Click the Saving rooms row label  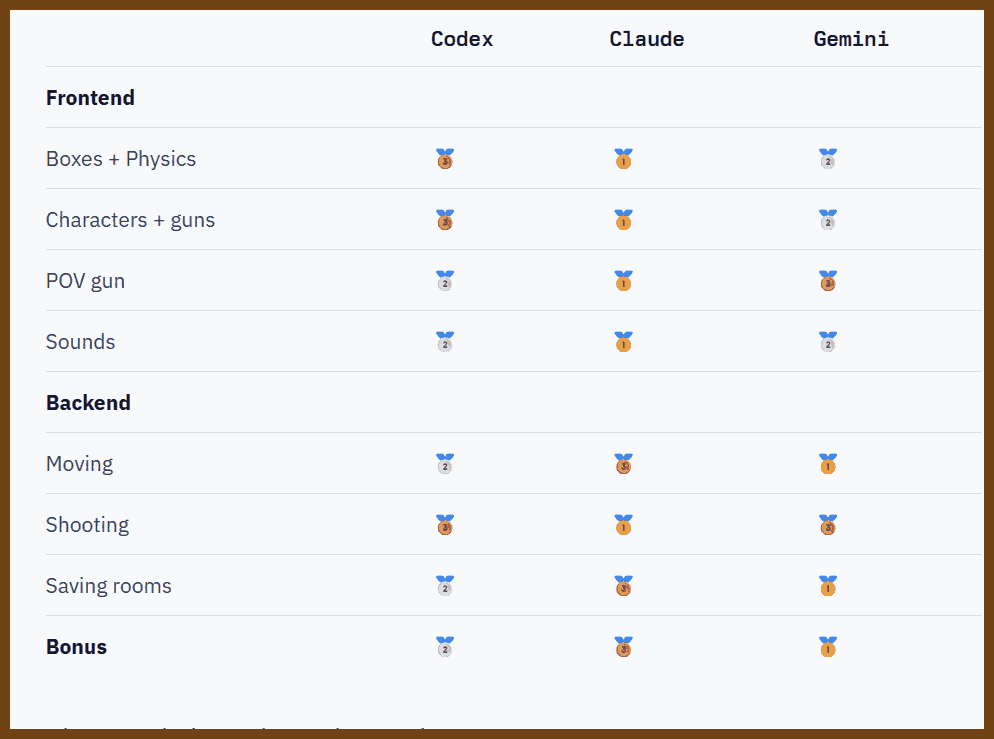click(108, 586)
